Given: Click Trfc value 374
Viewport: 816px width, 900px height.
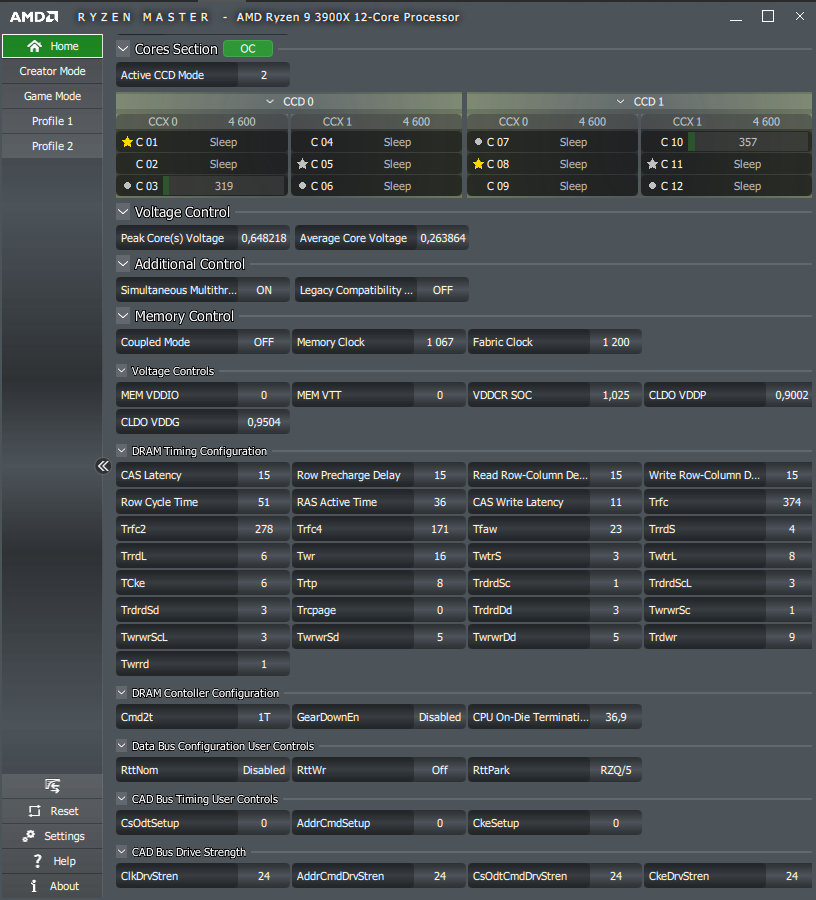Looking at the screenshot, I should (x=791, y=502).
